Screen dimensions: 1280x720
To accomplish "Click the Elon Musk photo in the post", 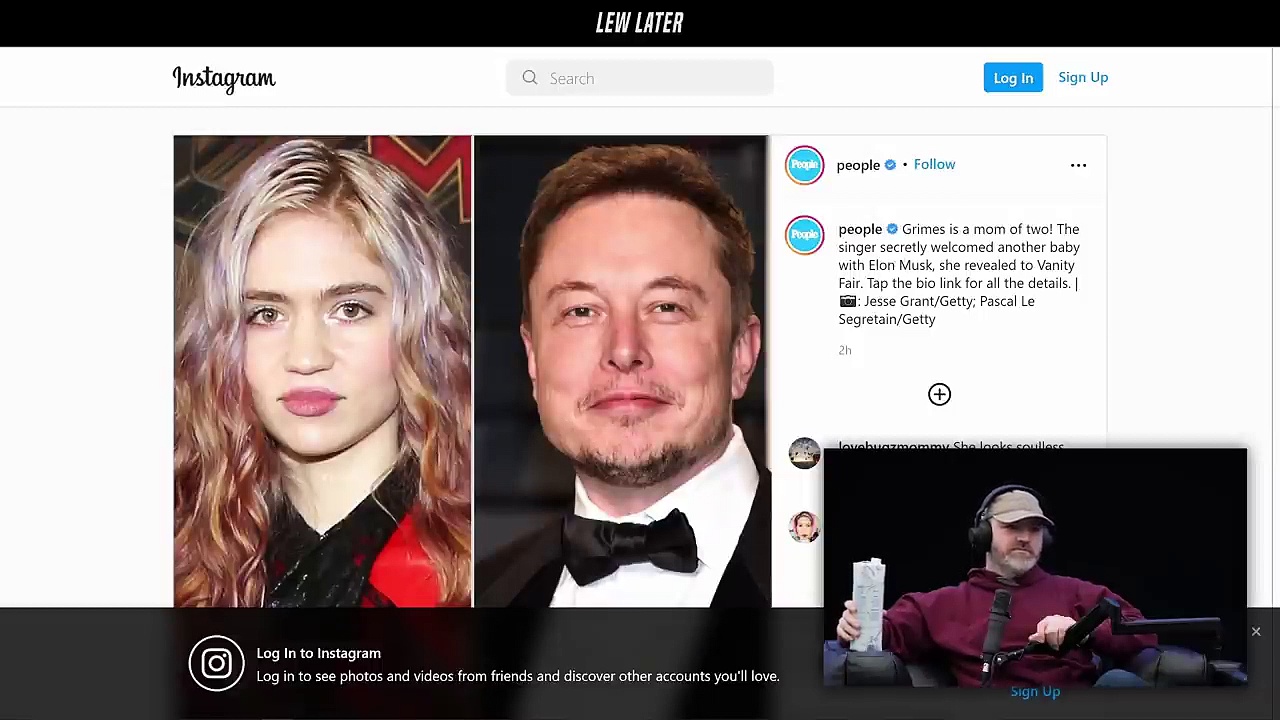I will click(x=621, y=371).
